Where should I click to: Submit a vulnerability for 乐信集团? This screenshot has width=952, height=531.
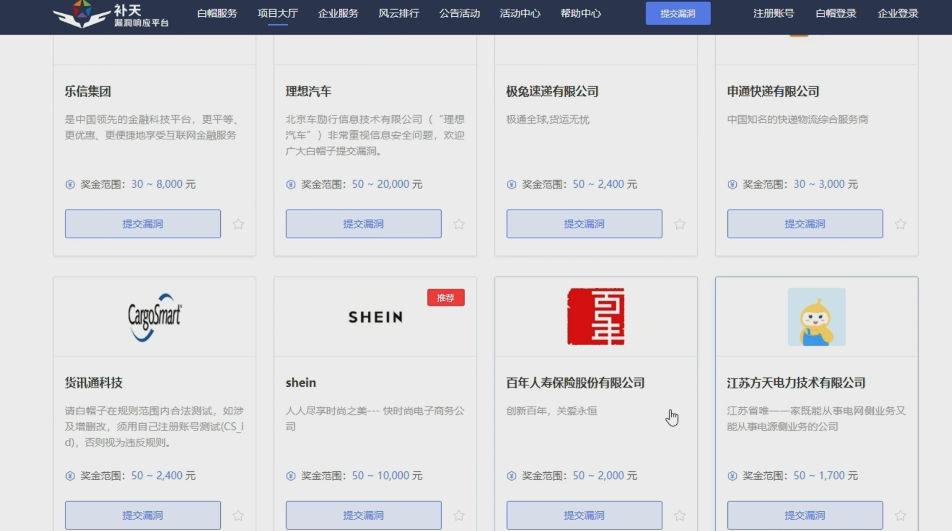pos(143,224)
